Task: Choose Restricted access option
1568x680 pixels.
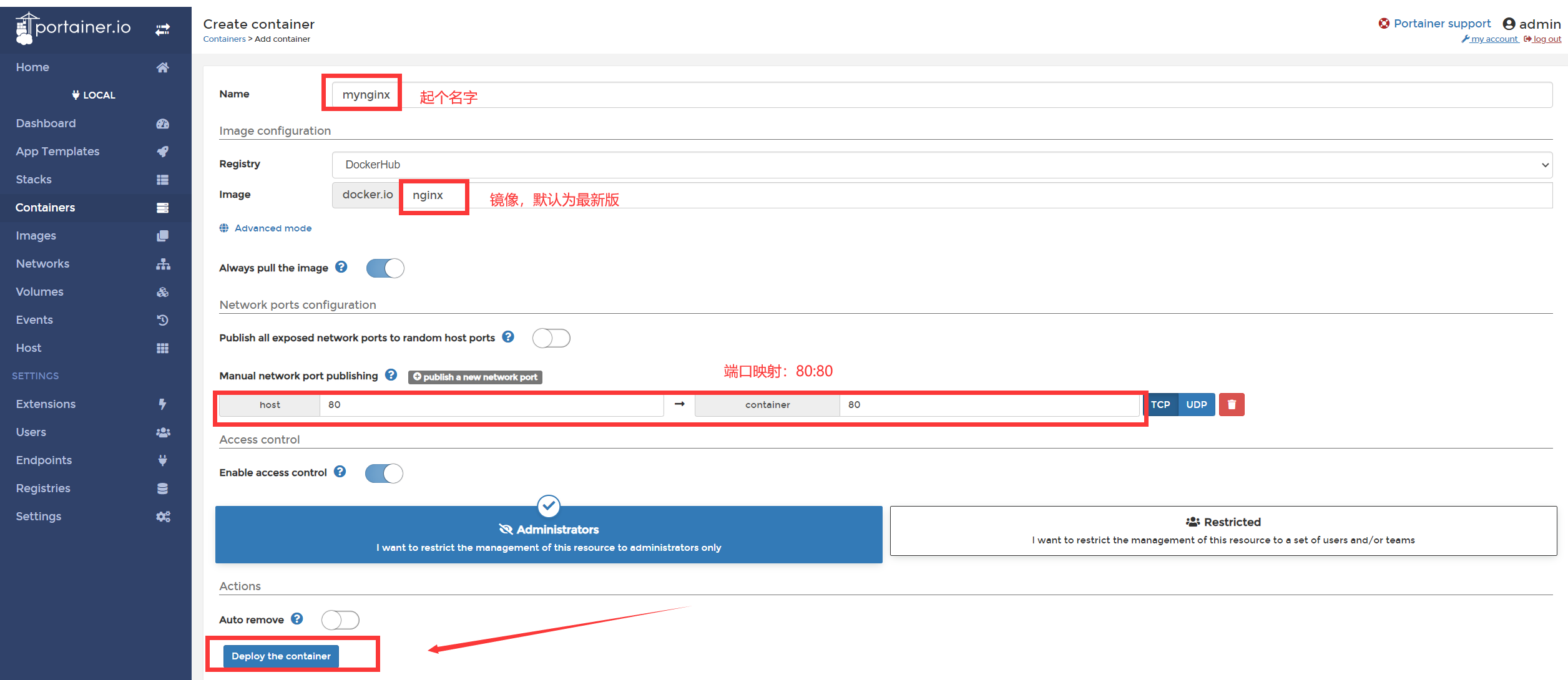Action: 1223,531
